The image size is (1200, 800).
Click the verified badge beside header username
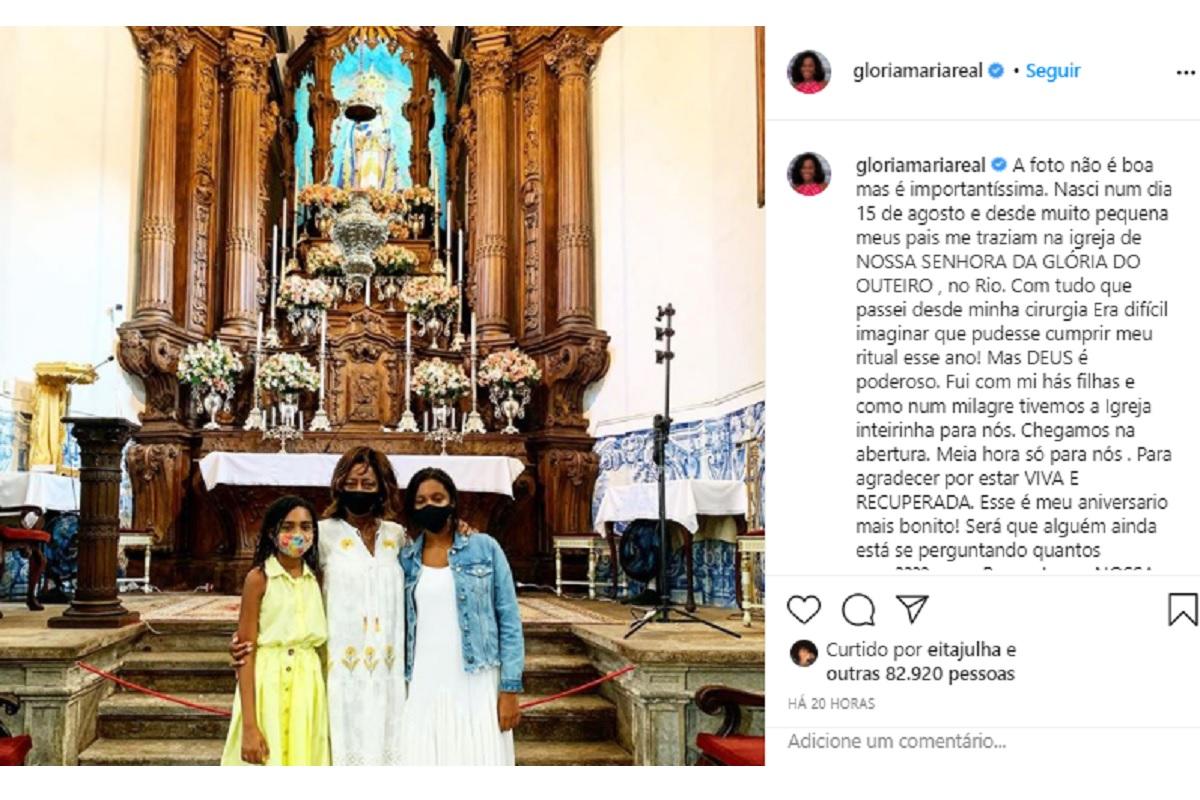tap(996, 71)
